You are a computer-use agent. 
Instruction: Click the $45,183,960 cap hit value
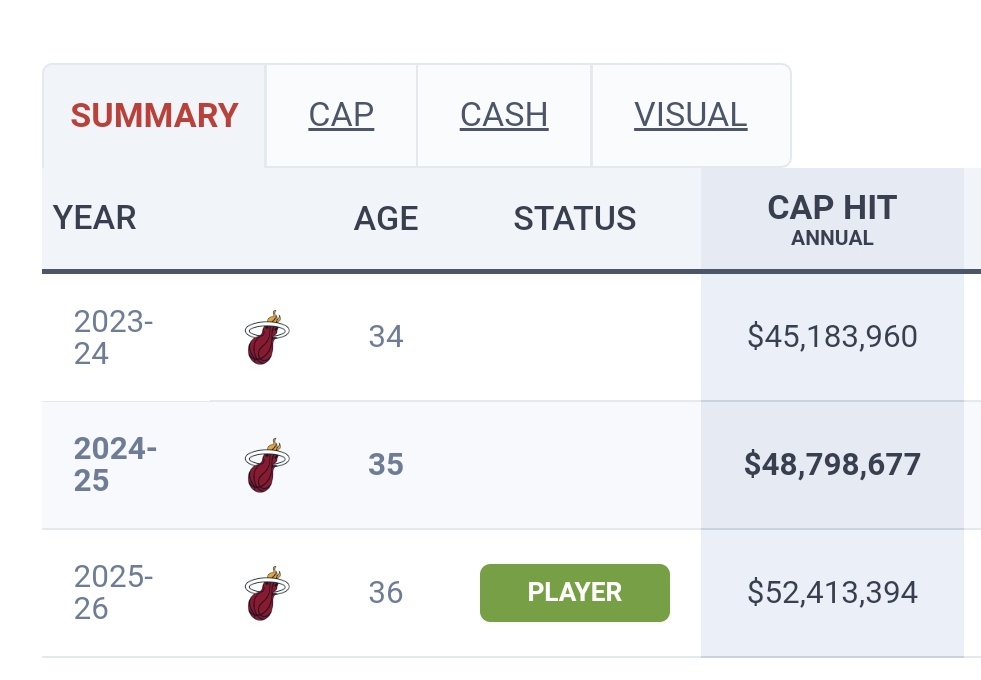tap(832, 337)
